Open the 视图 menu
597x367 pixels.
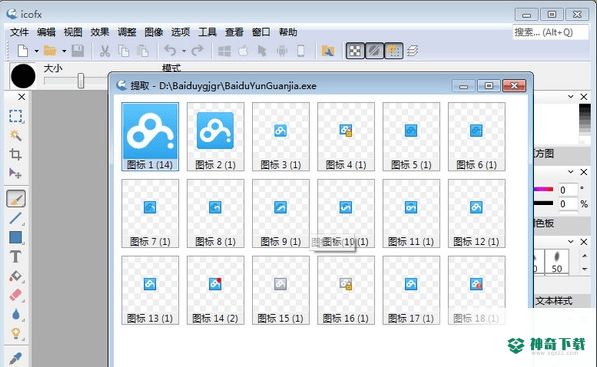coord(73,32)
